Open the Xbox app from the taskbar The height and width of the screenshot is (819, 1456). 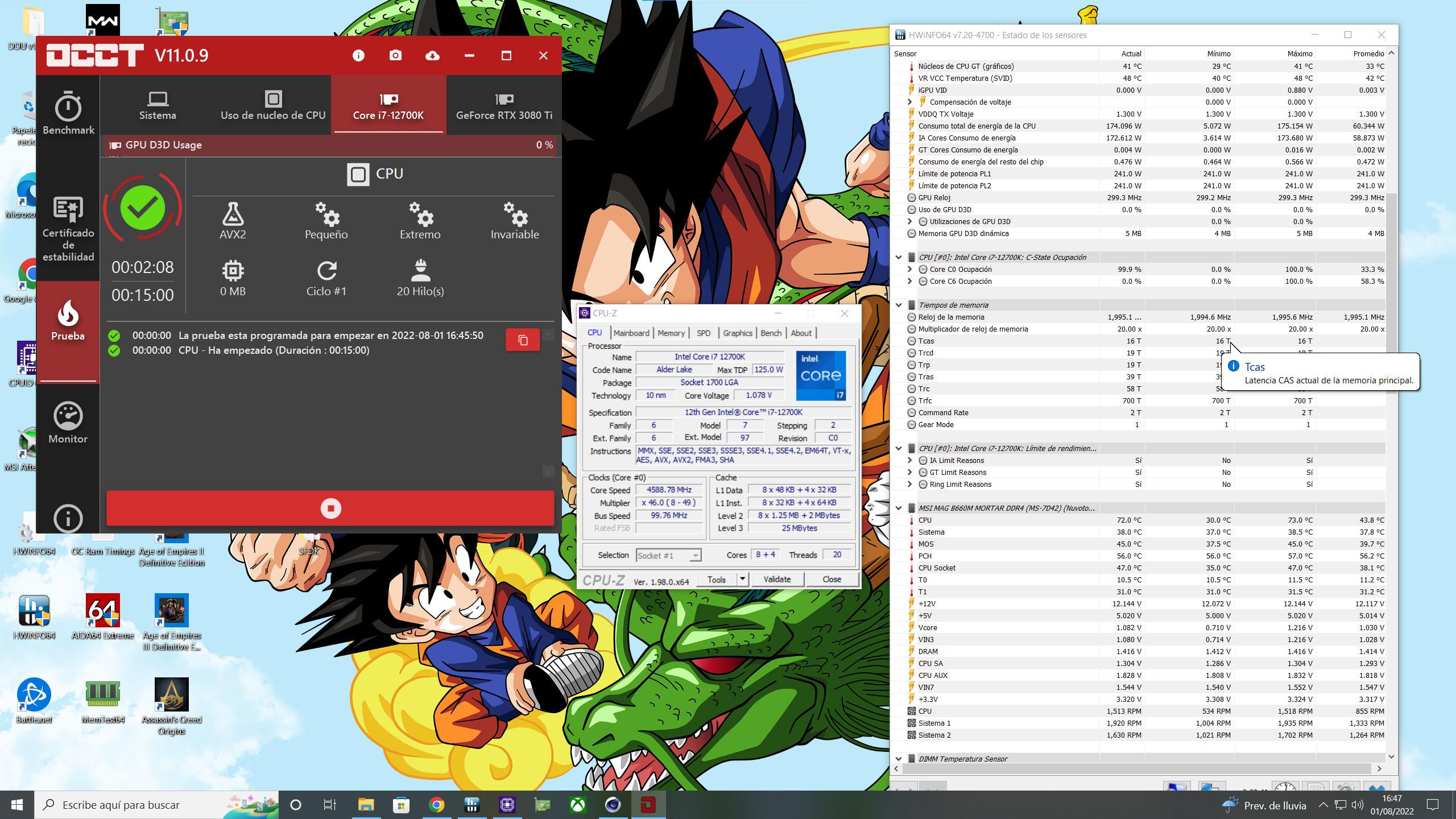pos(578,805)
